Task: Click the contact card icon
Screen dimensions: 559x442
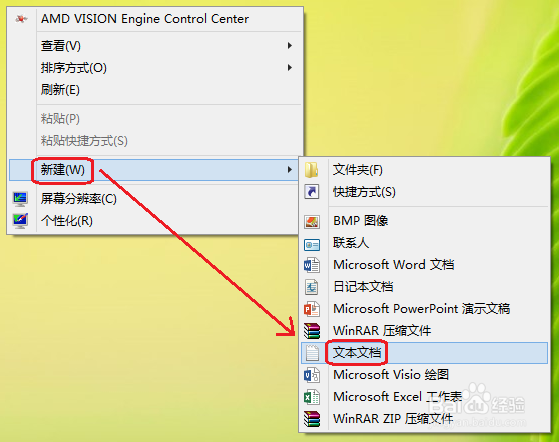Action: [312, 245]
